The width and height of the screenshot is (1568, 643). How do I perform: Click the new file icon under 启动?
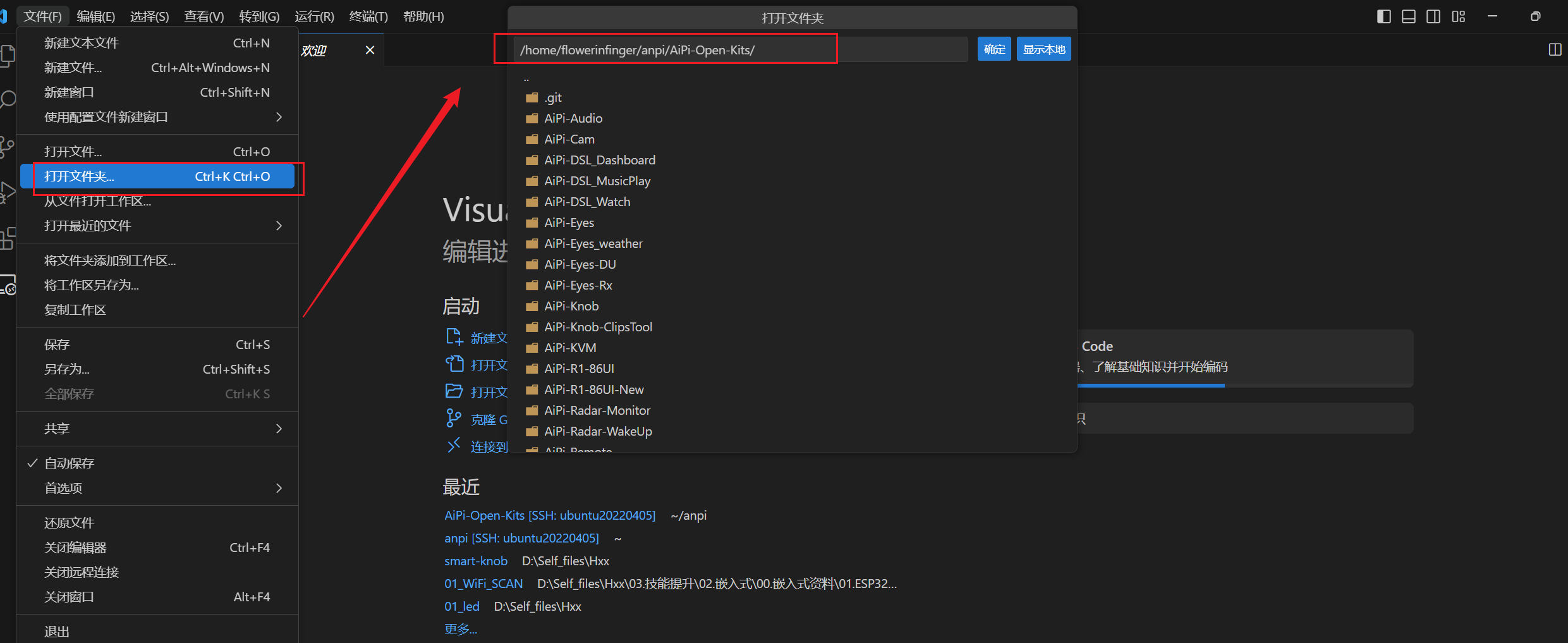click(454, 337)
